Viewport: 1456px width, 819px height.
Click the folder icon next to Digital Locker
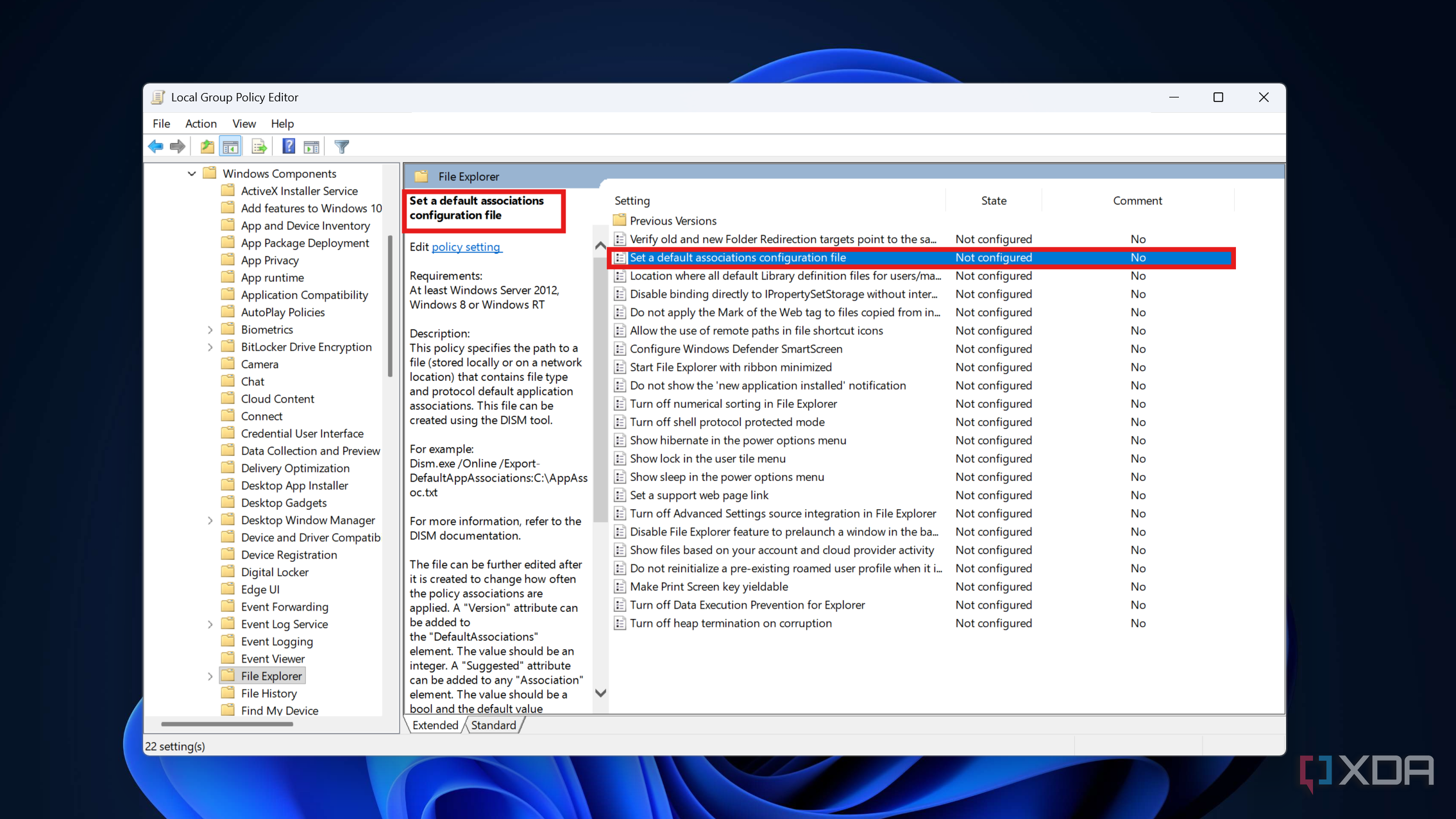[228, 571]
